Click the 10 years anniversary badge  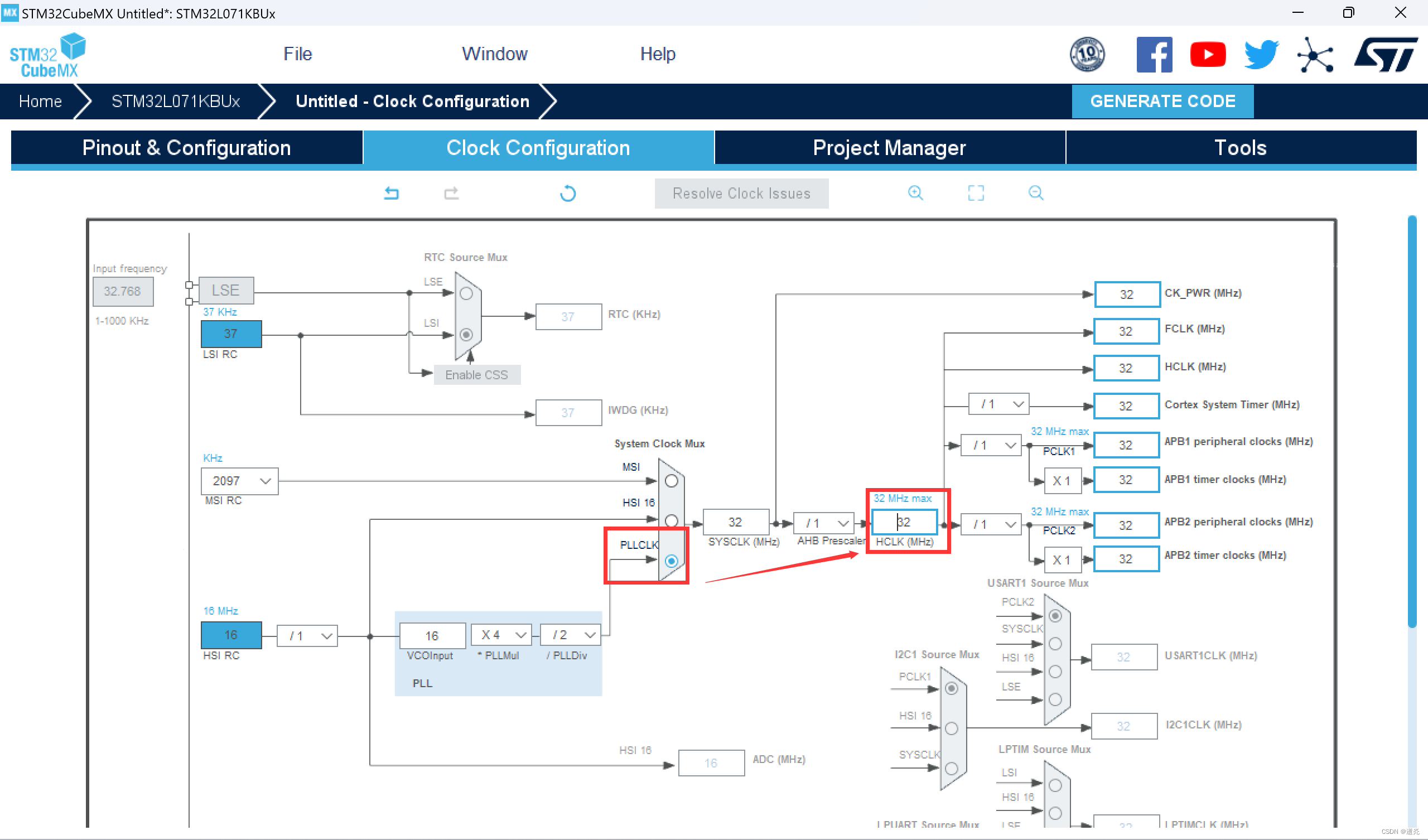coord(1087,55)
